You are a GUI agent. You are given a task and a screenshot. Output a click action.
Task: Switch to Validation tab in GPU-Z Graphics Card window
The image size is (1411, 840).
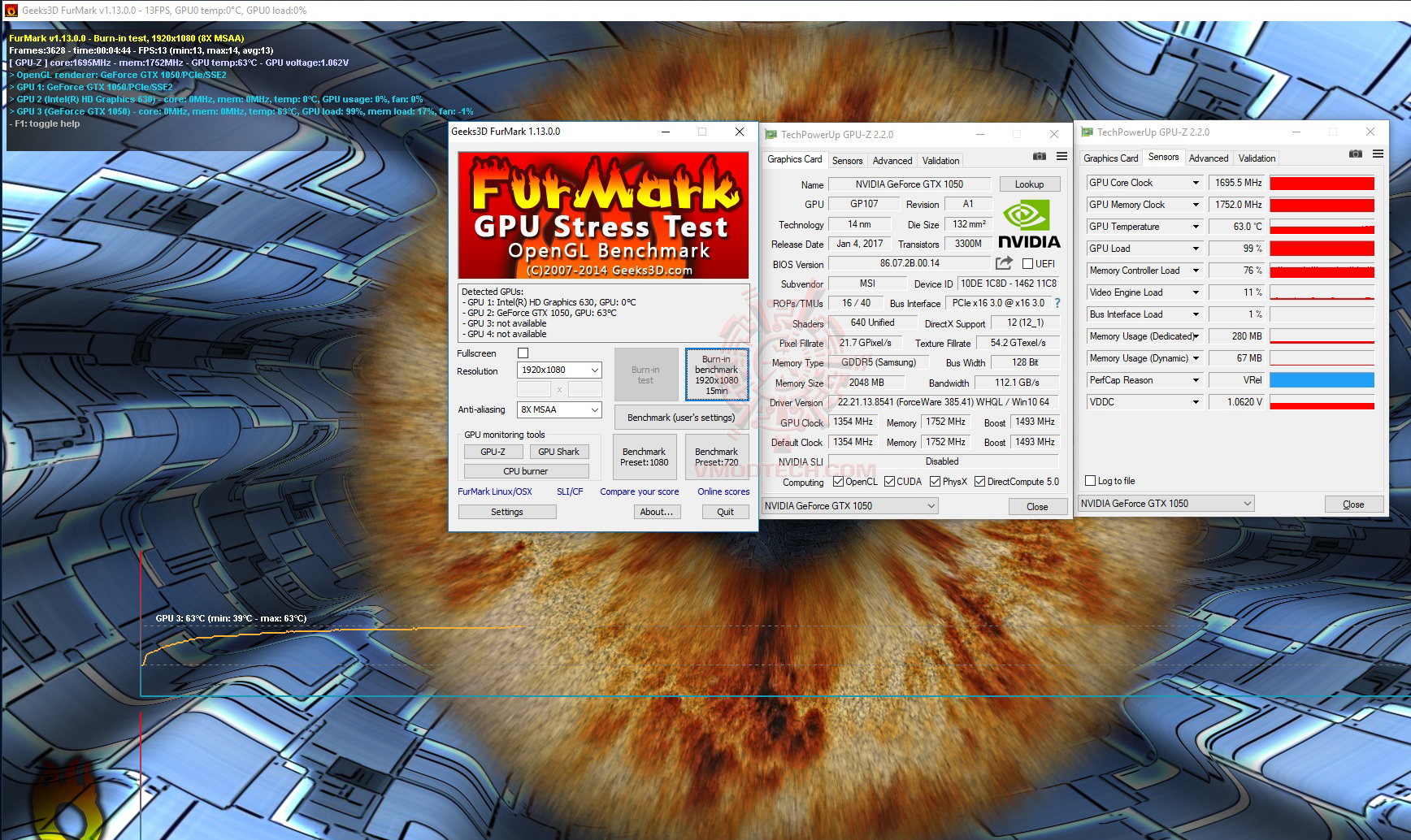(x=940, y=161)
